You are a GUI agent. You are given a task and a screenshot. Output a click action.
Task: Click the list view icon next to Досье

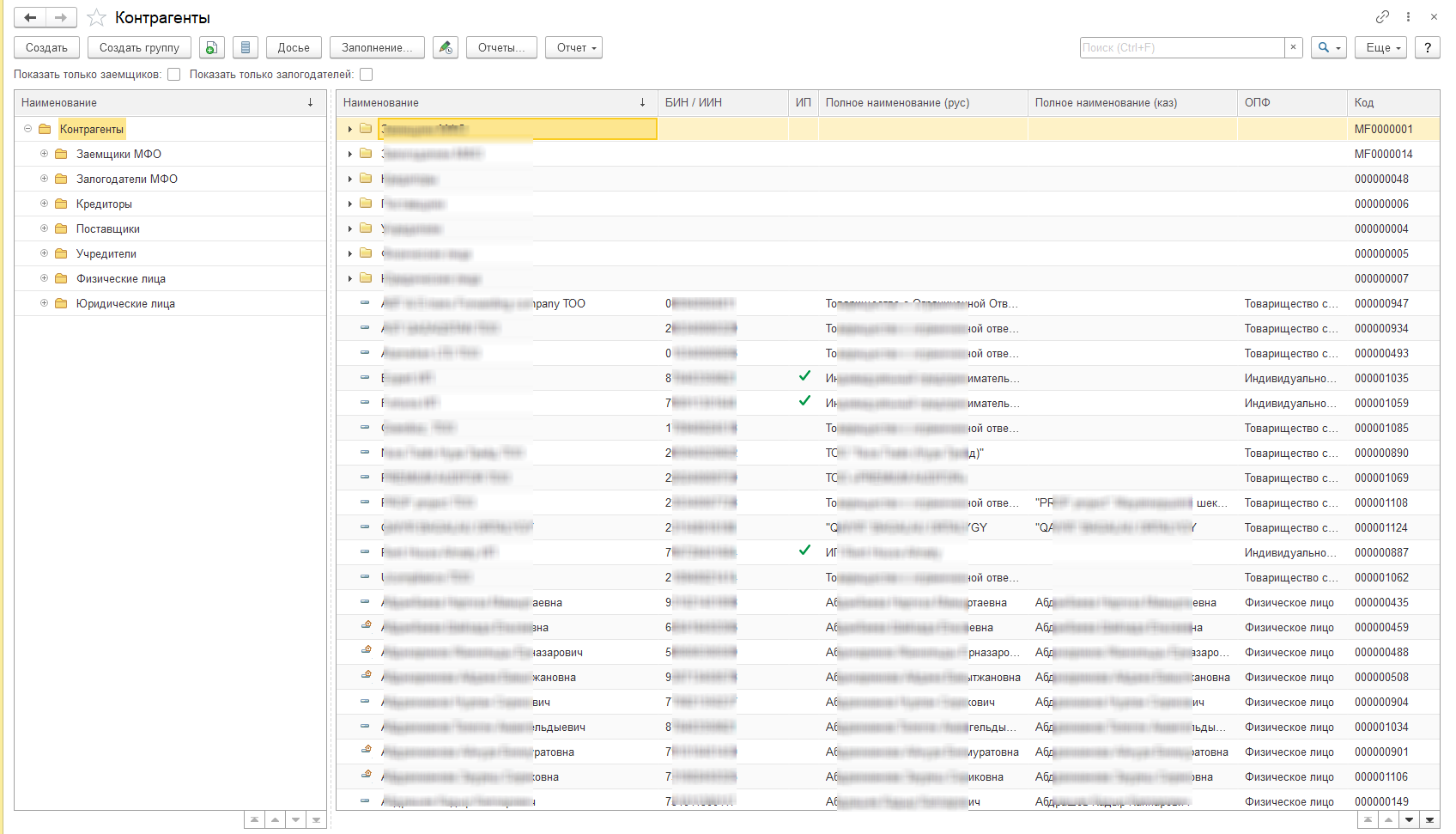tap(246, 47)
